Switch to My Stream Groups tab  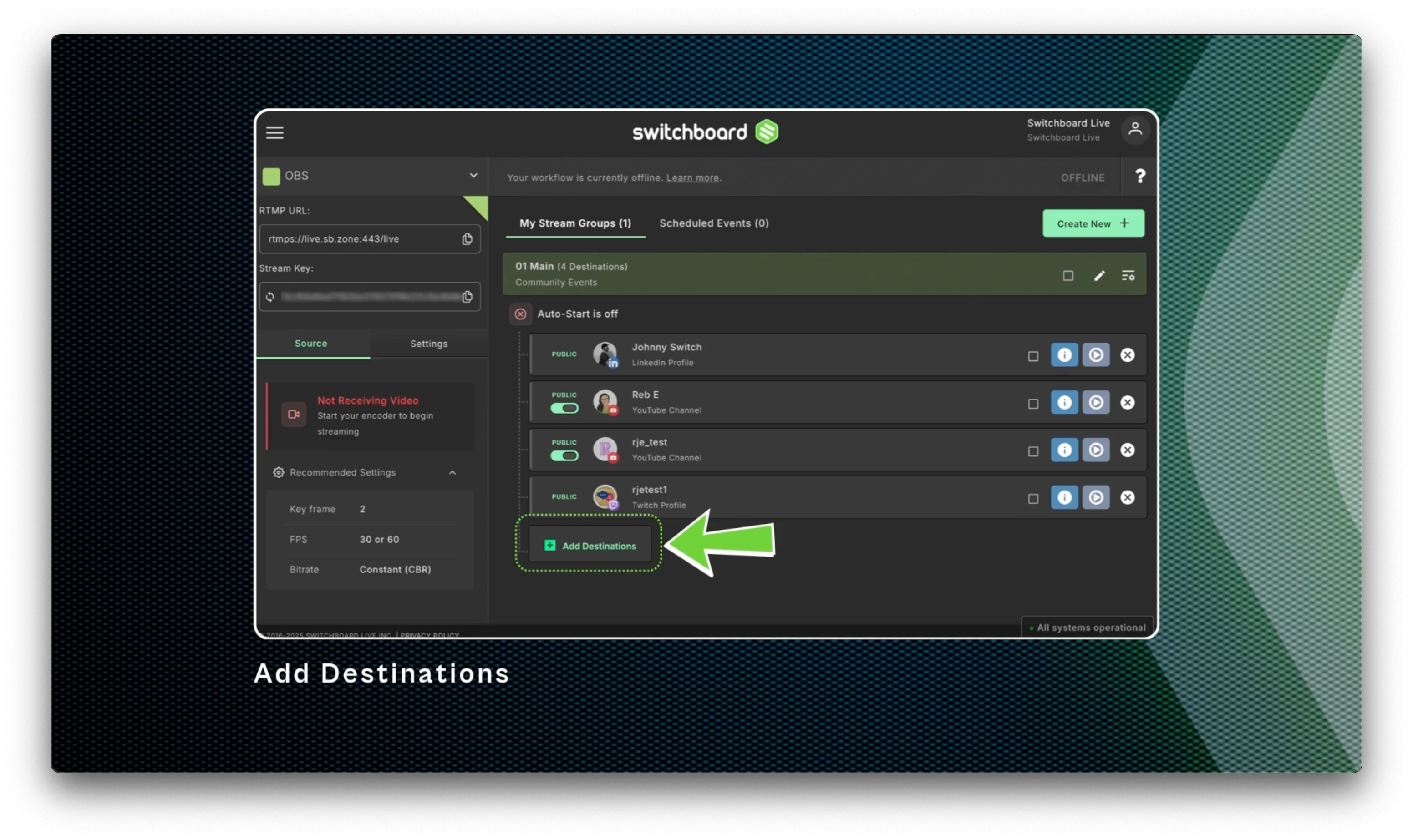pyautogui.click(x=574, y=223)
